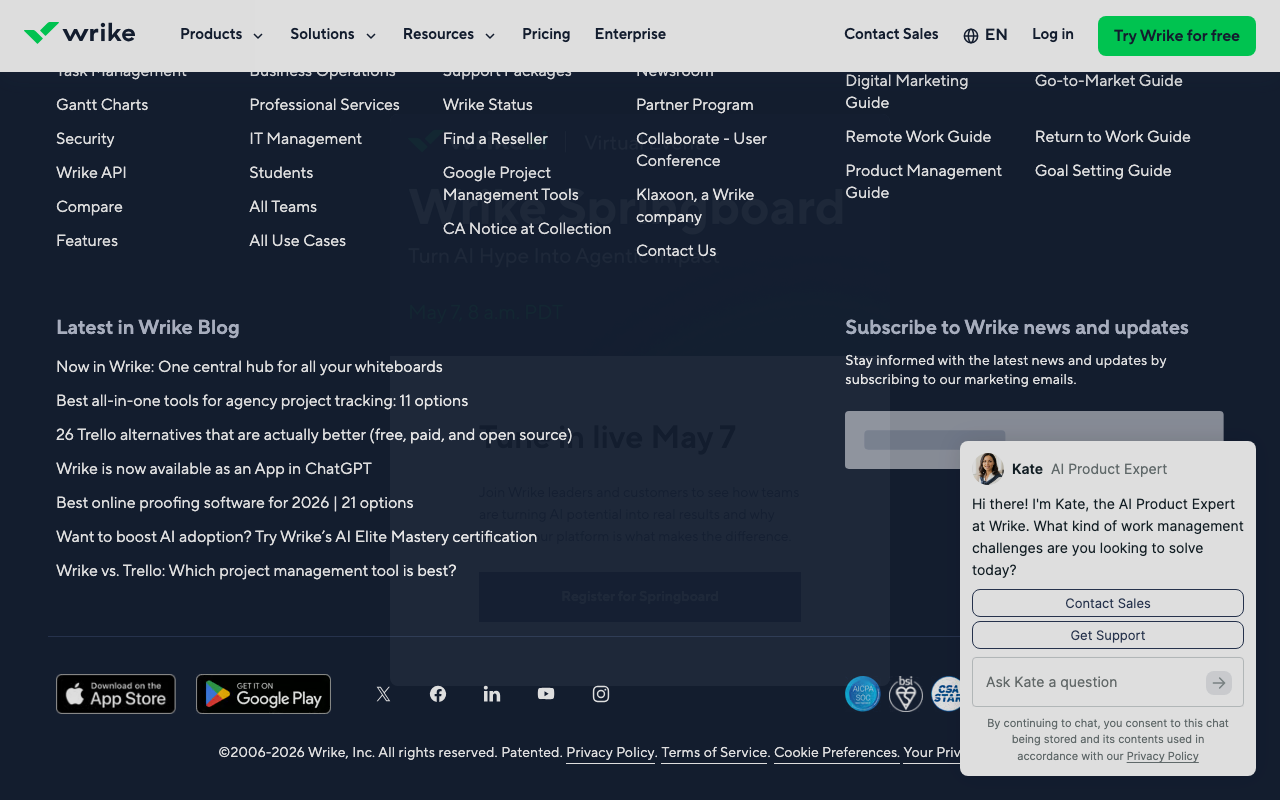Open the Compare link
1280x800 pixels.
89,207
